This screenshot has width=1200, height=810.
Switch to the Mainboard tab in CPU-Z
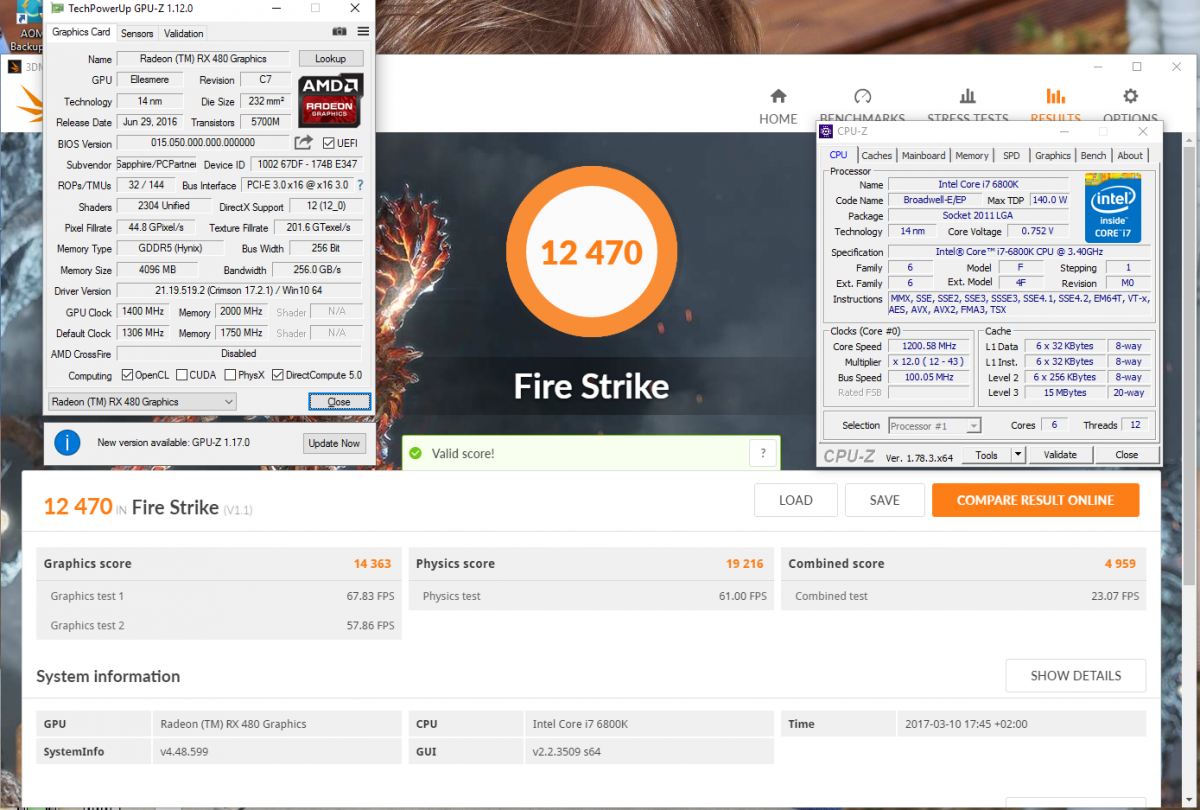click(x=923, y=155)
